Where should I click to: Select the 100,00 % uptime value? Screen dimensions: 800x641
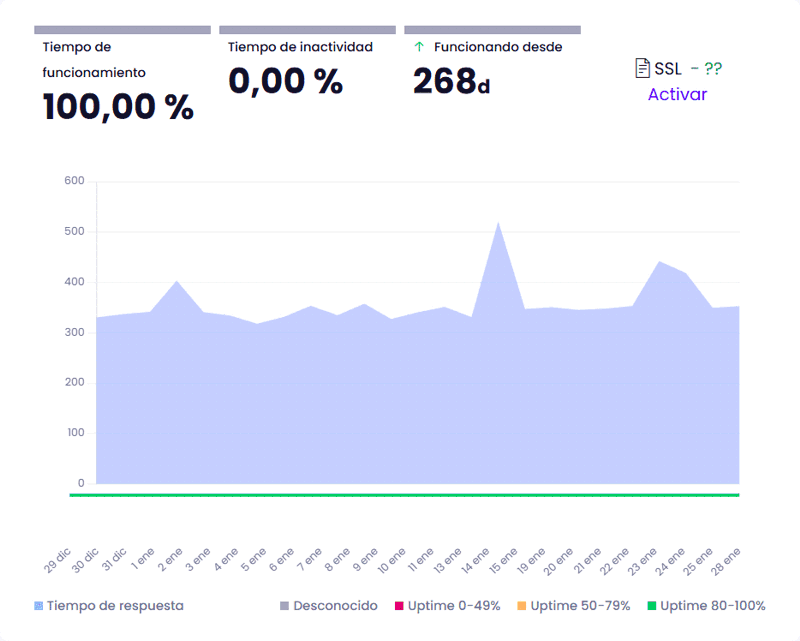pos(118,107)
